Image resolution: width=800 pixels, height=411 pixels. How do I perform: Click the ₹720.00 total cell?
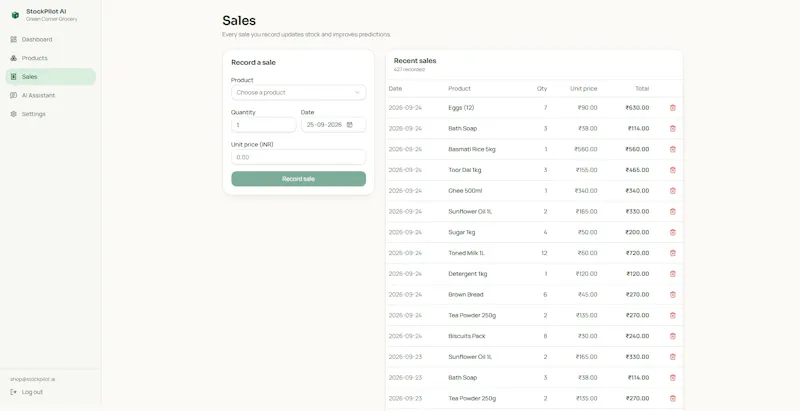tap(637, 253)
